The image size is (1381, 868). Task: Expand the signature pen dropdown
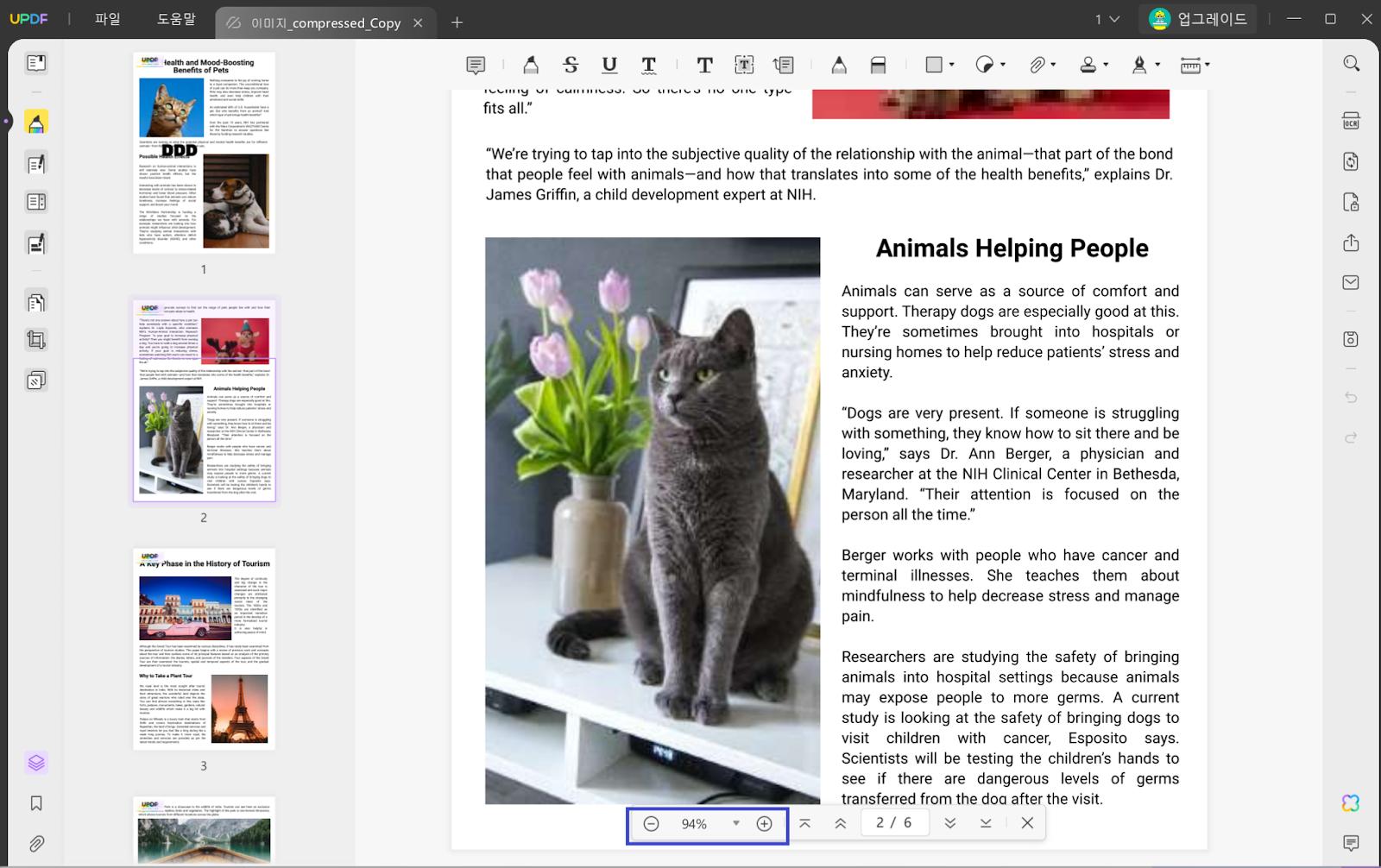coord(1157,65)
